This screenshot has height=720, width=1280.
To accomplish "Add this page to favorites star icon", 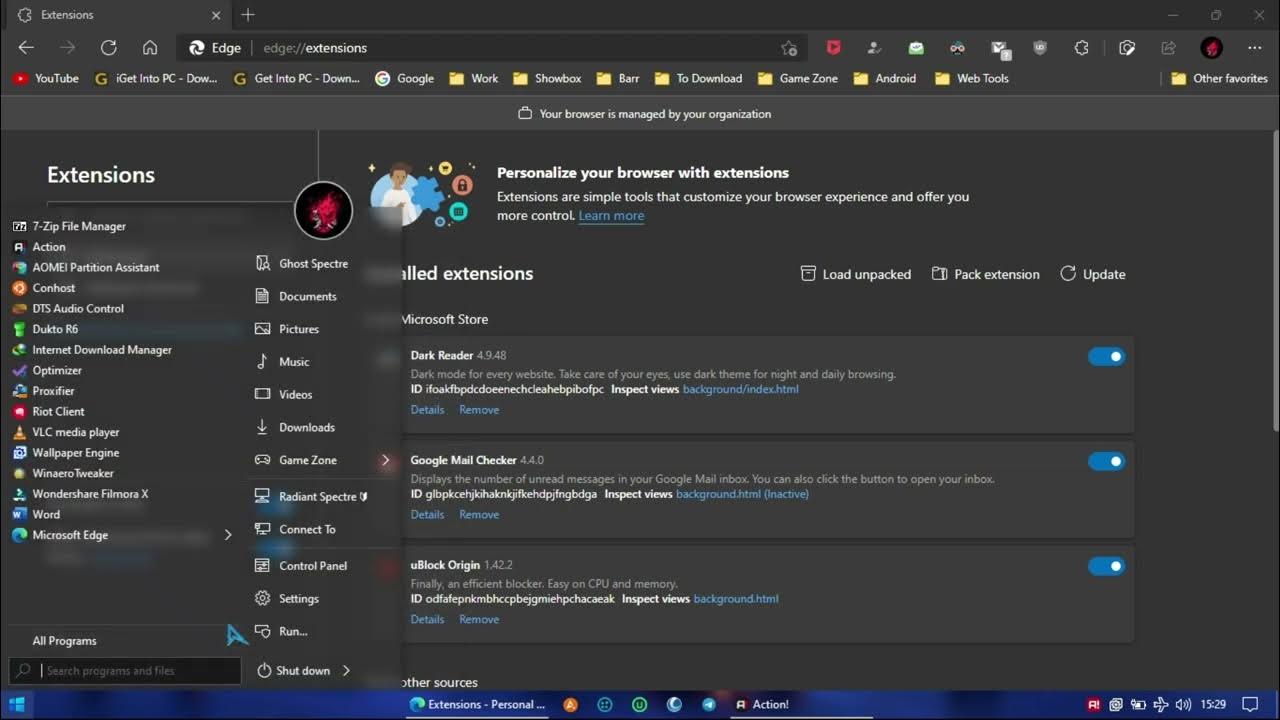I will 789,48.
